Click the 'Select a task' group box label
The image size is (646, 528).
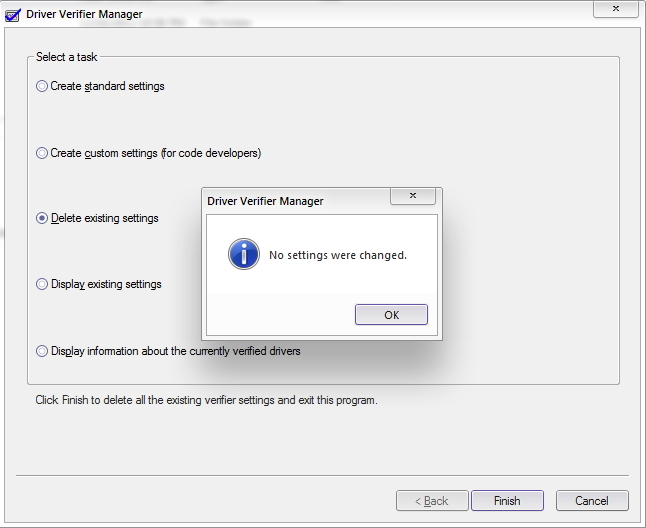66,57
